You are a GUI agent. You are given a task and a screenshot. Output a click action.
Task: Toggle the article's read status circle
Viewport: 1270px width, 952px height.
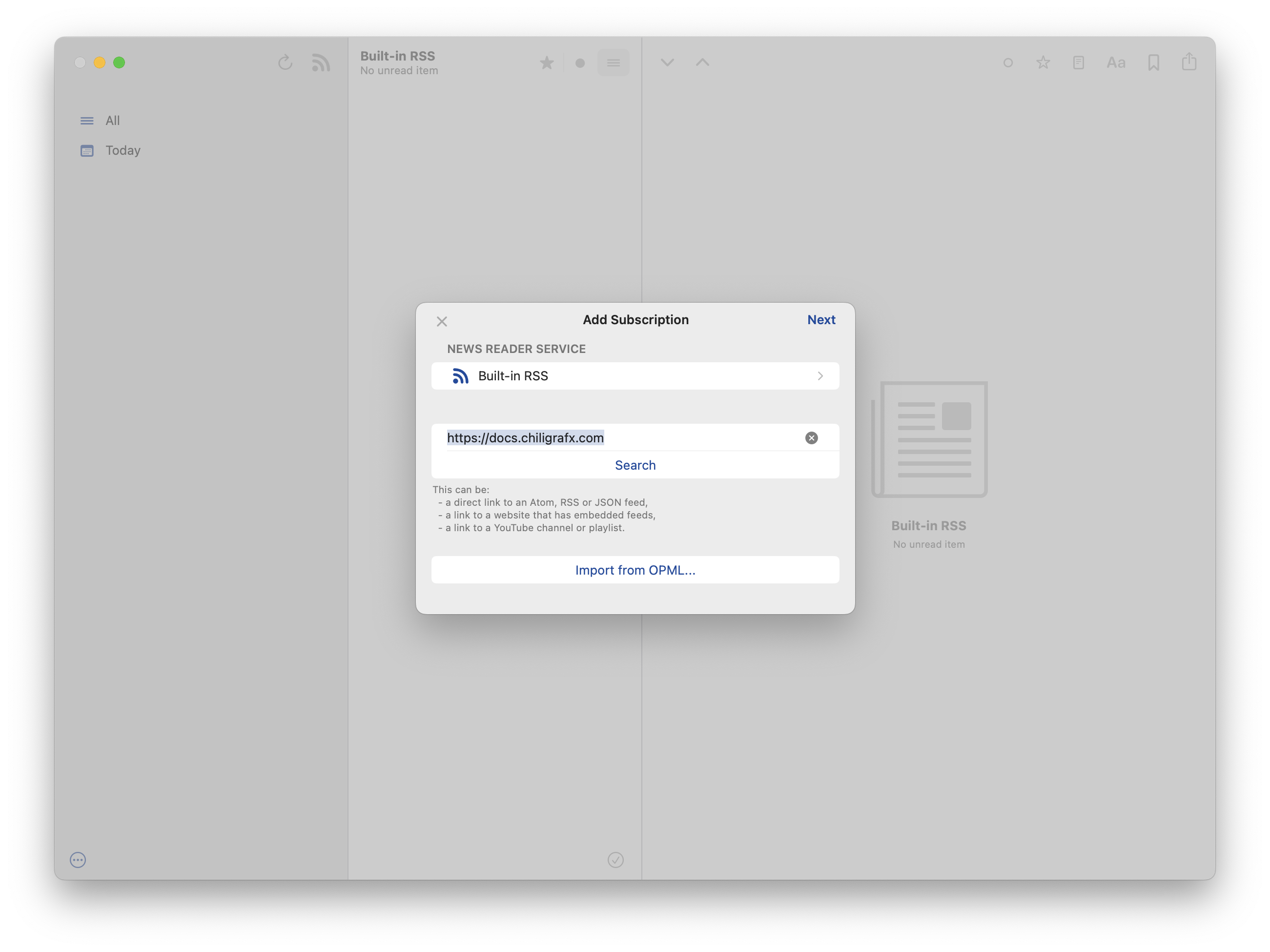(1007, 63)
